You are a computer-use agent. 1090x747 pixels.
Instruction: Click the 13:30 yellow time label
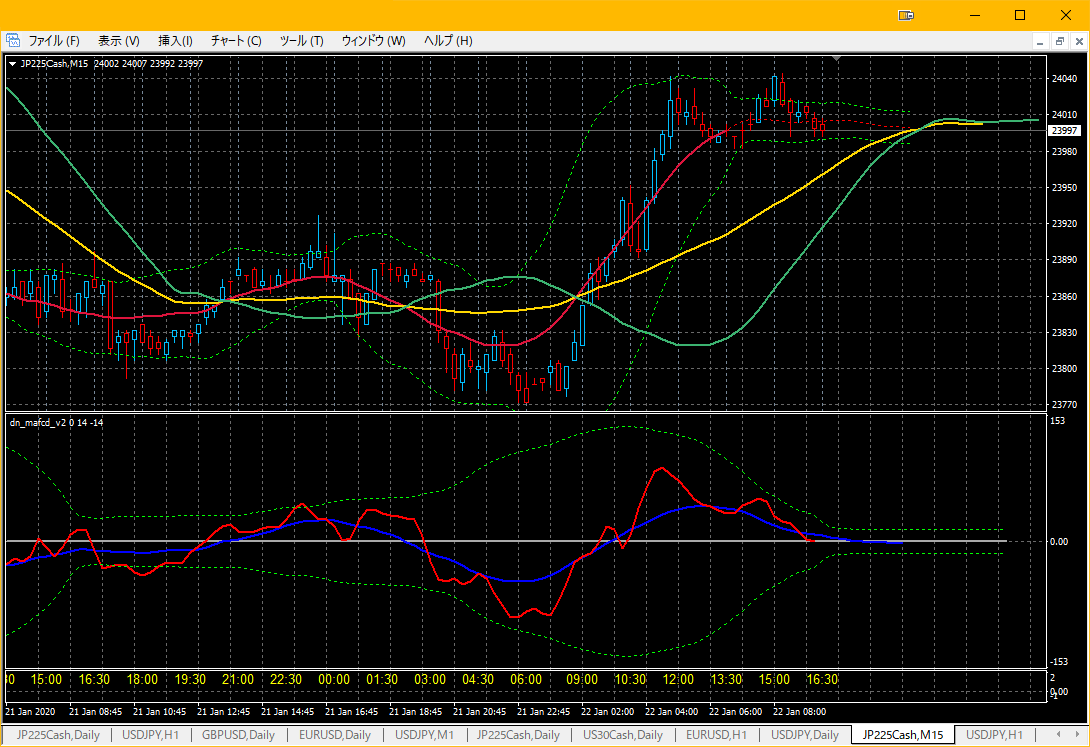[x=726, y=680]
